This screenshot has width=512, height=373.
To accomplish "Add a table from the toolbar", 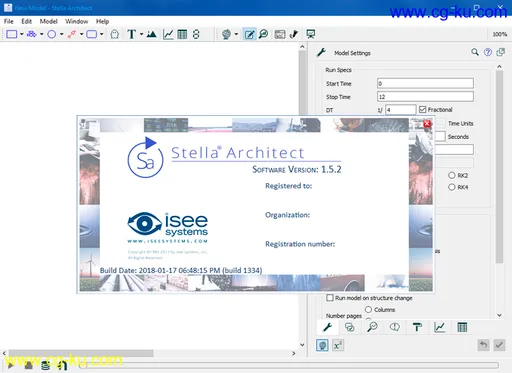I will tap(182, 34).
